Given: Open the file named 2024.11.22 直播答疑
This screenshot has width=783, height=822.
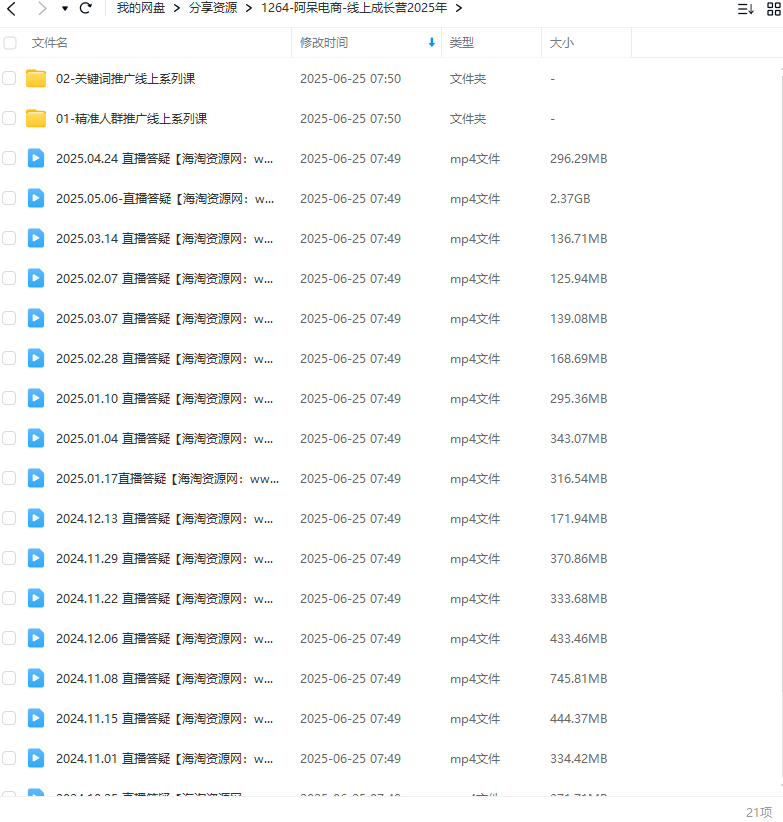Looking at the screenshot, I should coord(165,599).
